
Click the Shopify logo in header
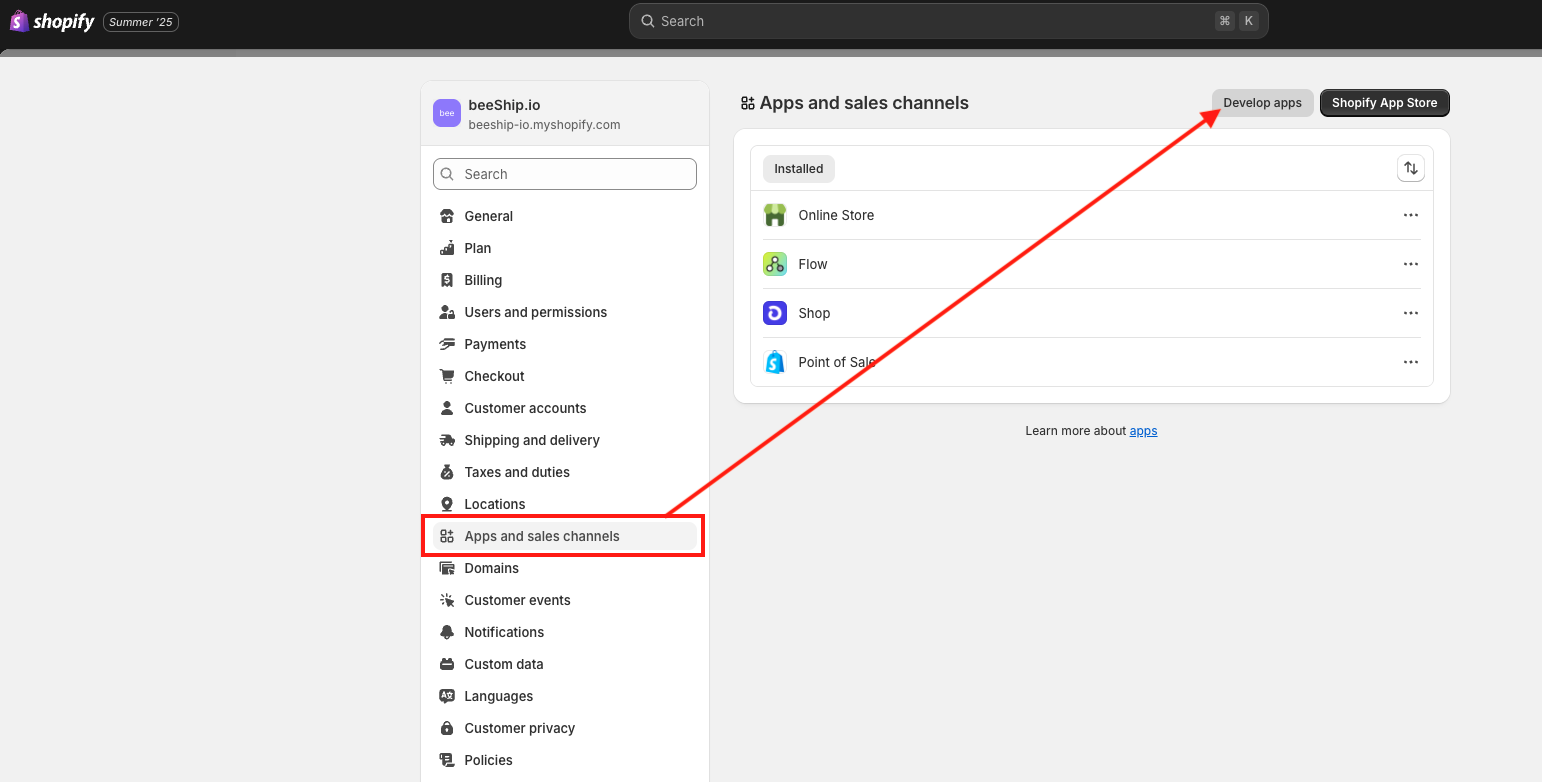(52, 21)
